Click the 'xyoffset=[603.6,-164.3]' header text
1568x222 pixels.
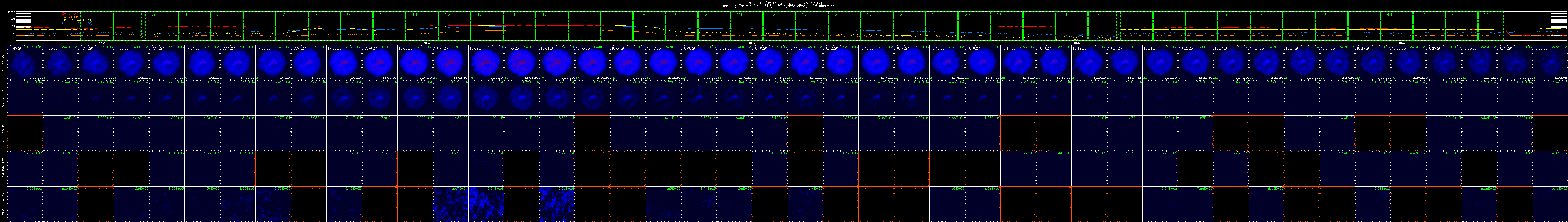coord(753,6)
